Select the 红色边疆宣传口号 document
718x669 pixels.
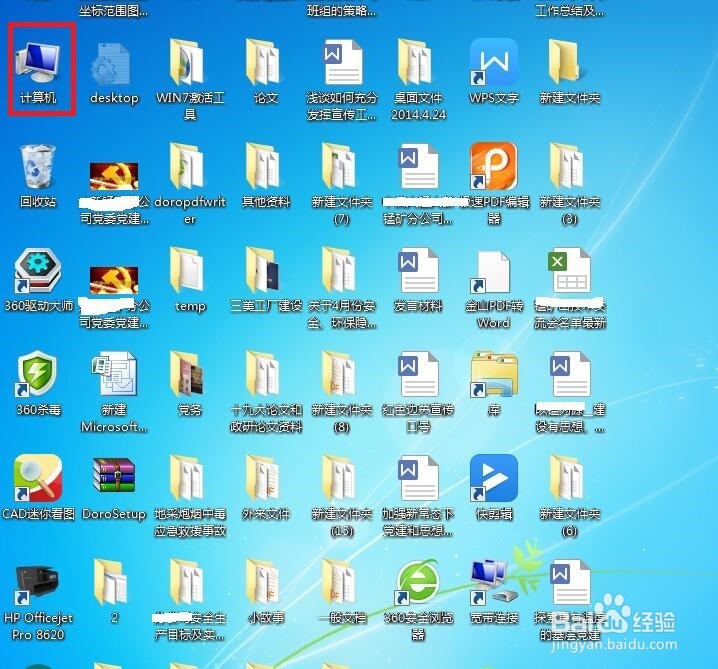418,374
